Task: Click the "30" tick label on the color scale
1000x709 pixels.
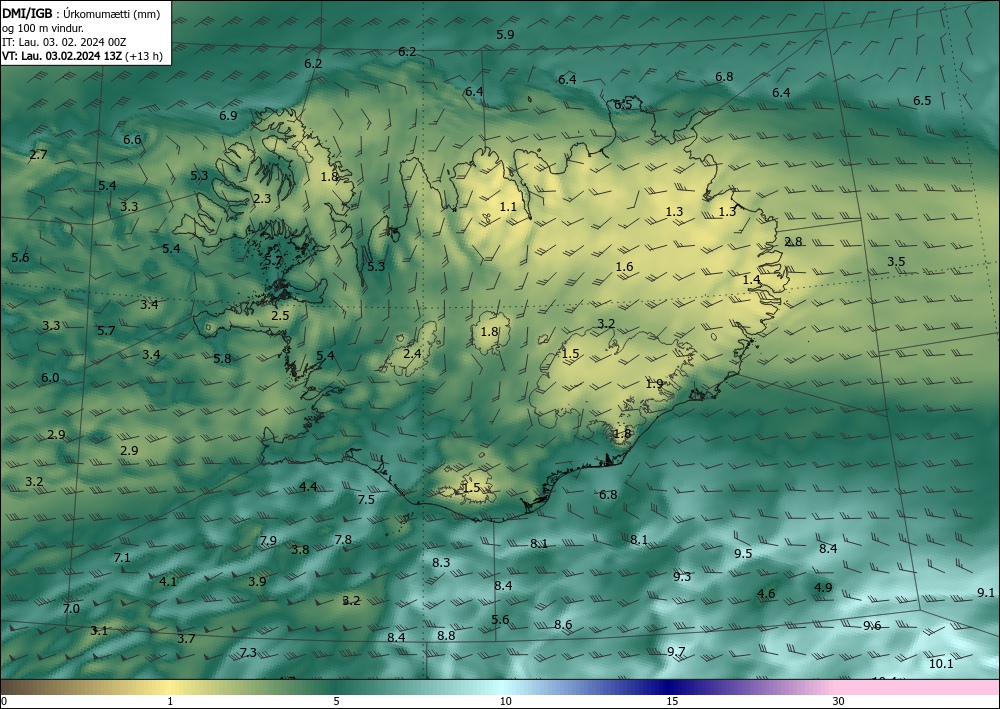Action: pyautogui.click(x=839, y=701)
